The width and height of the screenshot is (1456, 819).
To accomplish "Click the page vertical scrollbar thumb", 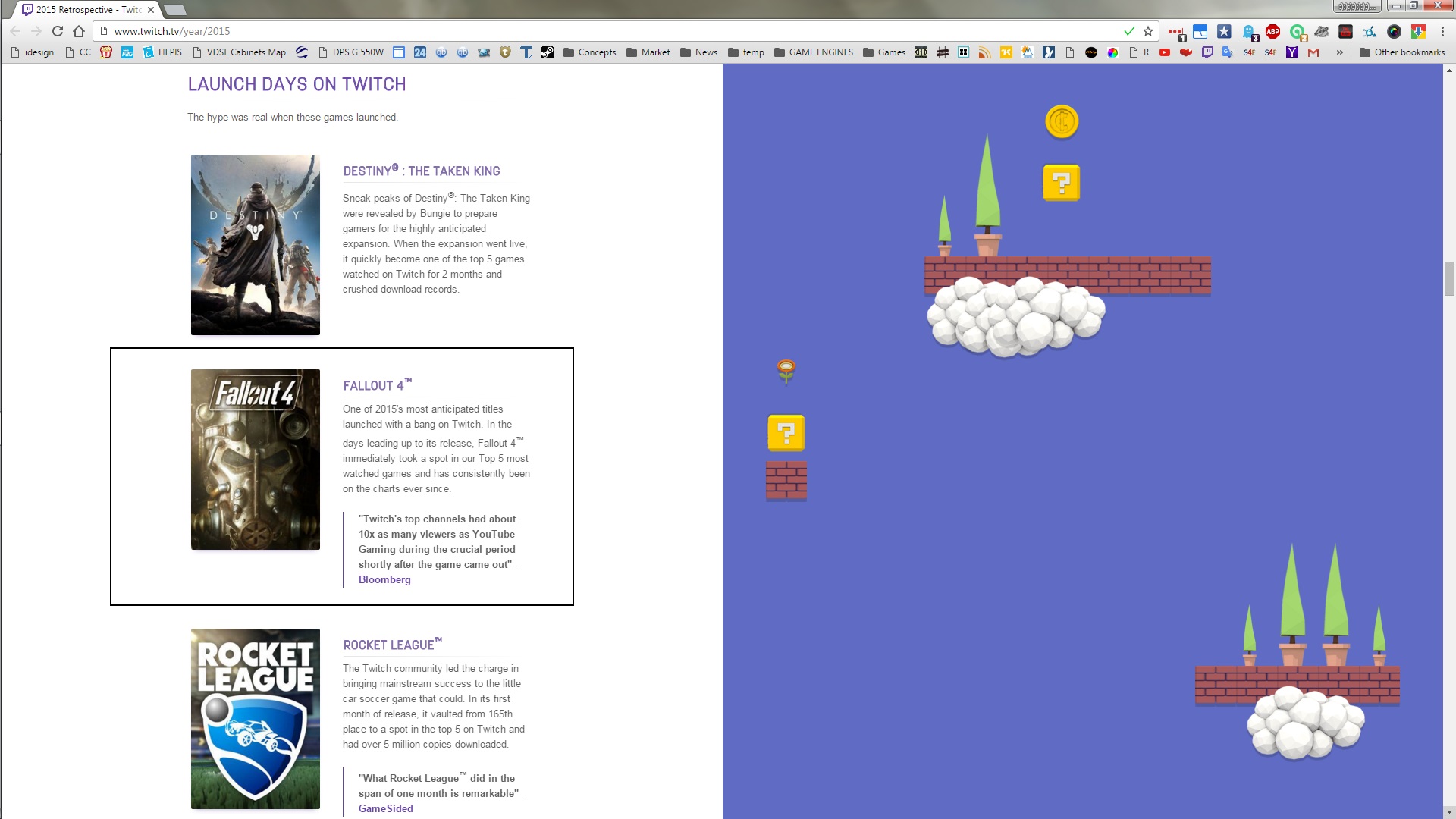I will tap(1449, 278).
